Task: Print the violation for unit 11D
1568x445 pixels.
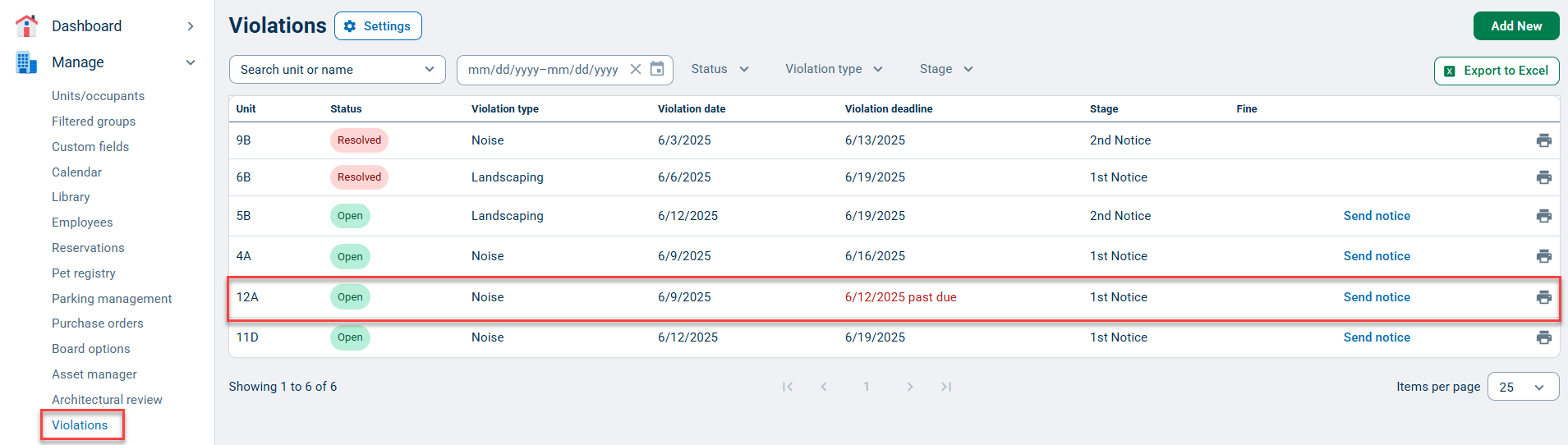Action: (x=1543, y=337)
